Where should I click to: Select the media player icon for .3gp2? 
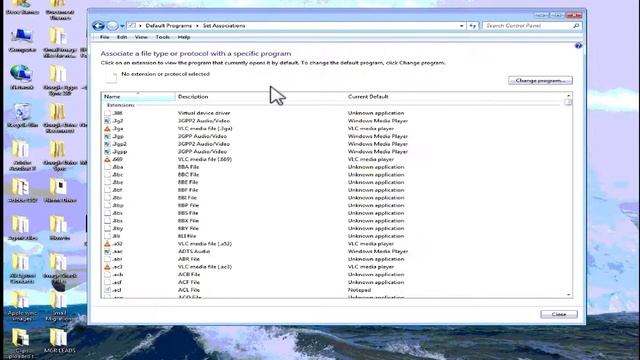coord(107,144)
